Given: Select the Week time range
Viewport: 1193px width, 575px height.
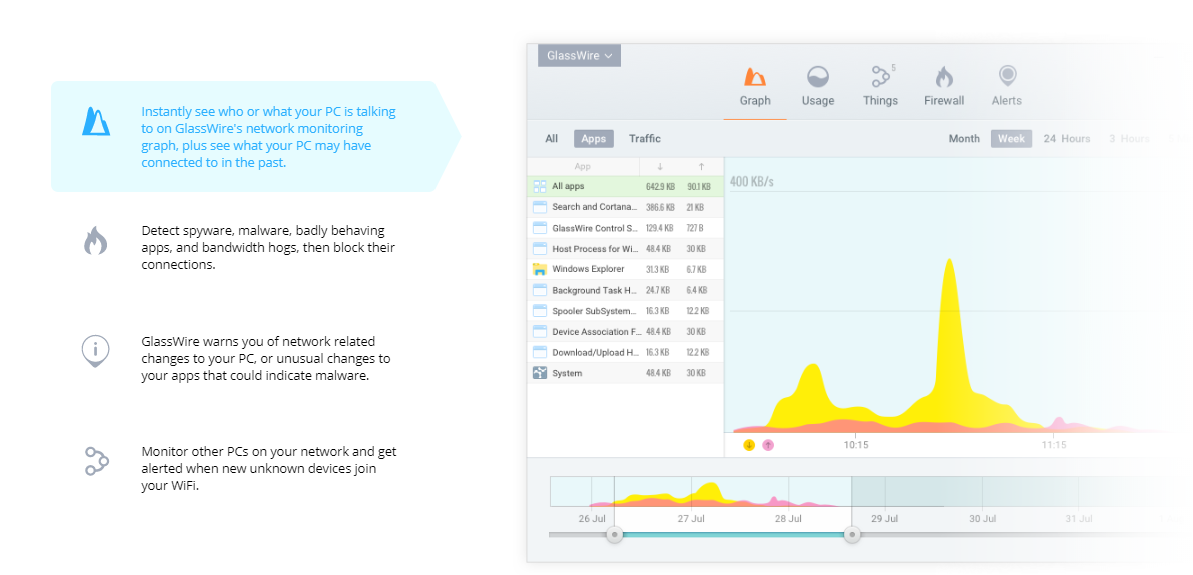Looking at the screenshot, I should coord(1011,138).
